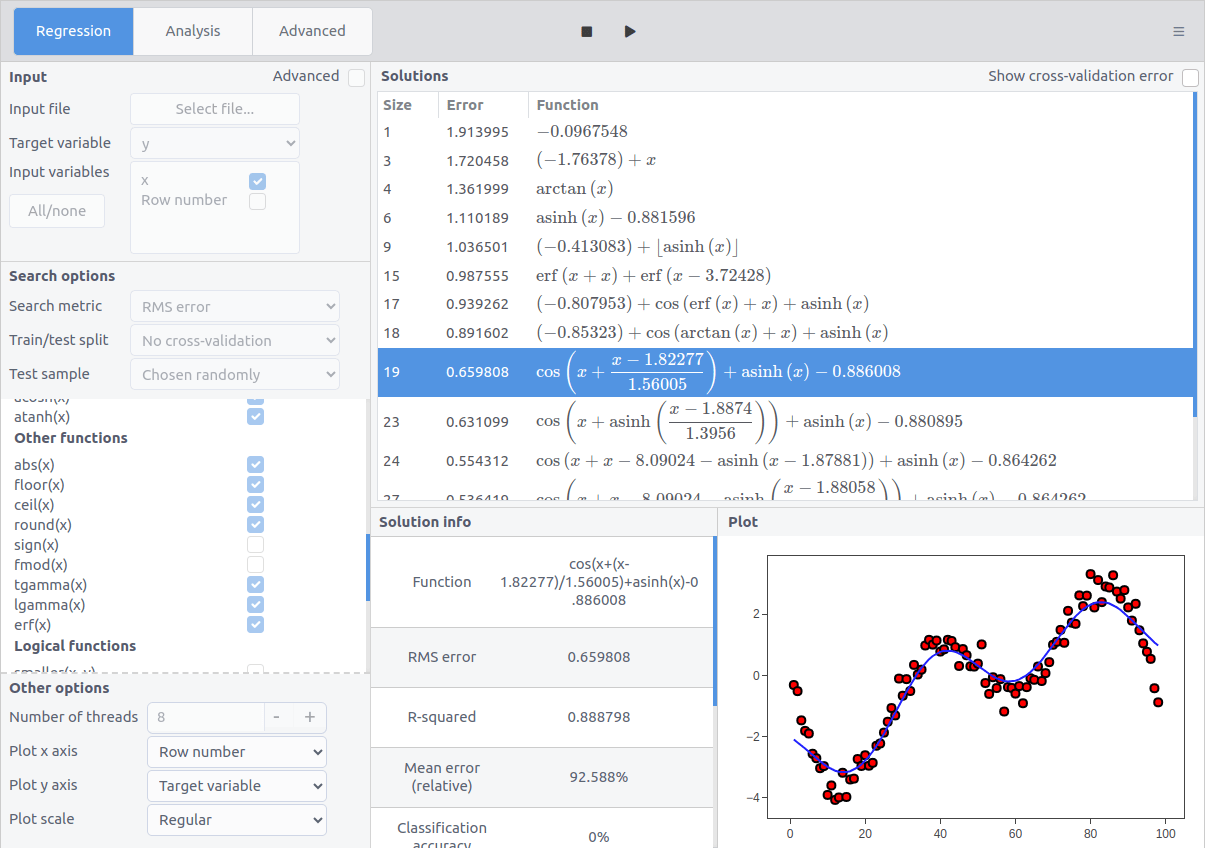Open the Search metric dropdown
Screen dimensions: 1205x848
(x=234, y=306)
